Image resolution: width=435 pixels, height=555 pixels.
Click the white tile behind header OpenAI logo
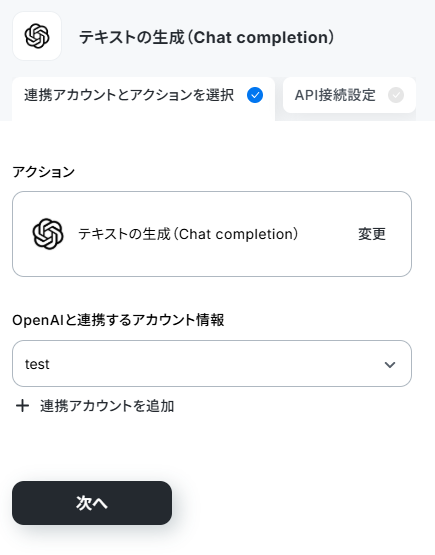point(37,36)
